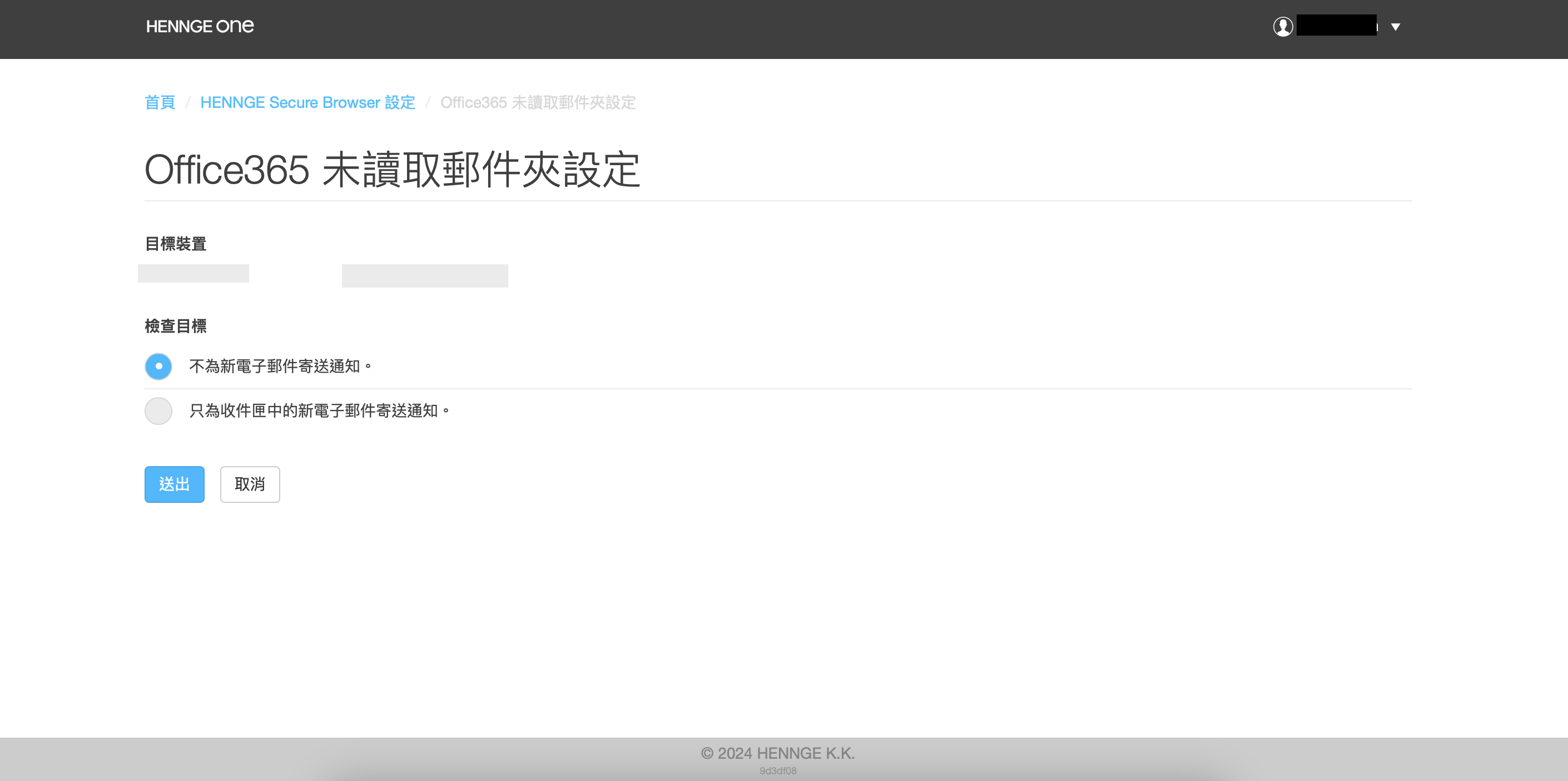Click the © 2024 HENNGE K.K. footer text
Viewport: 1568px width, 781px height.
(777, 753)
